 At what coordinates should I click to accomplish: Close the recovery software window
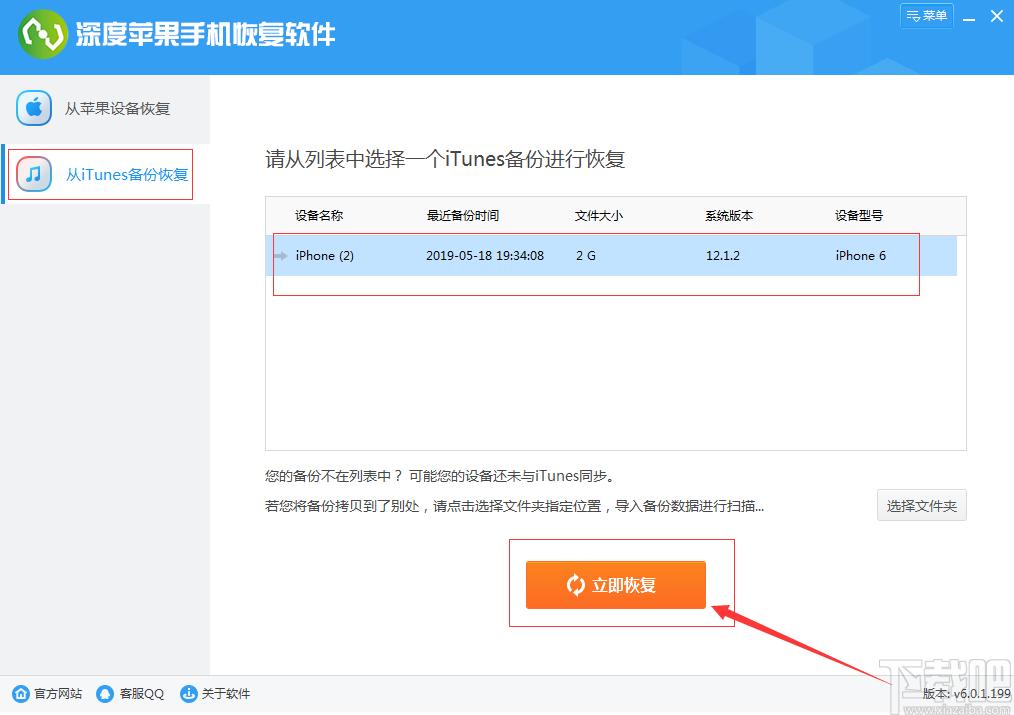(997, 17)
